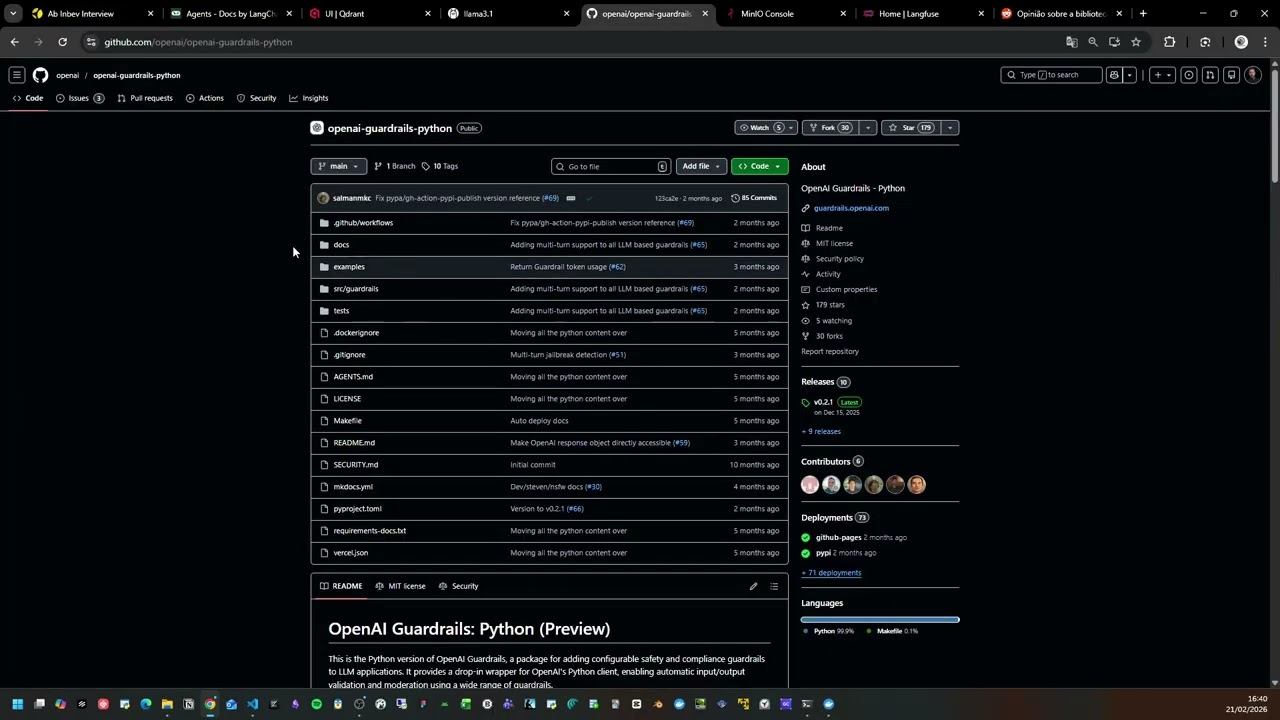The image size is (1280, 720).
Task: Select the Security tab in README panel
Action: (459, 586)
